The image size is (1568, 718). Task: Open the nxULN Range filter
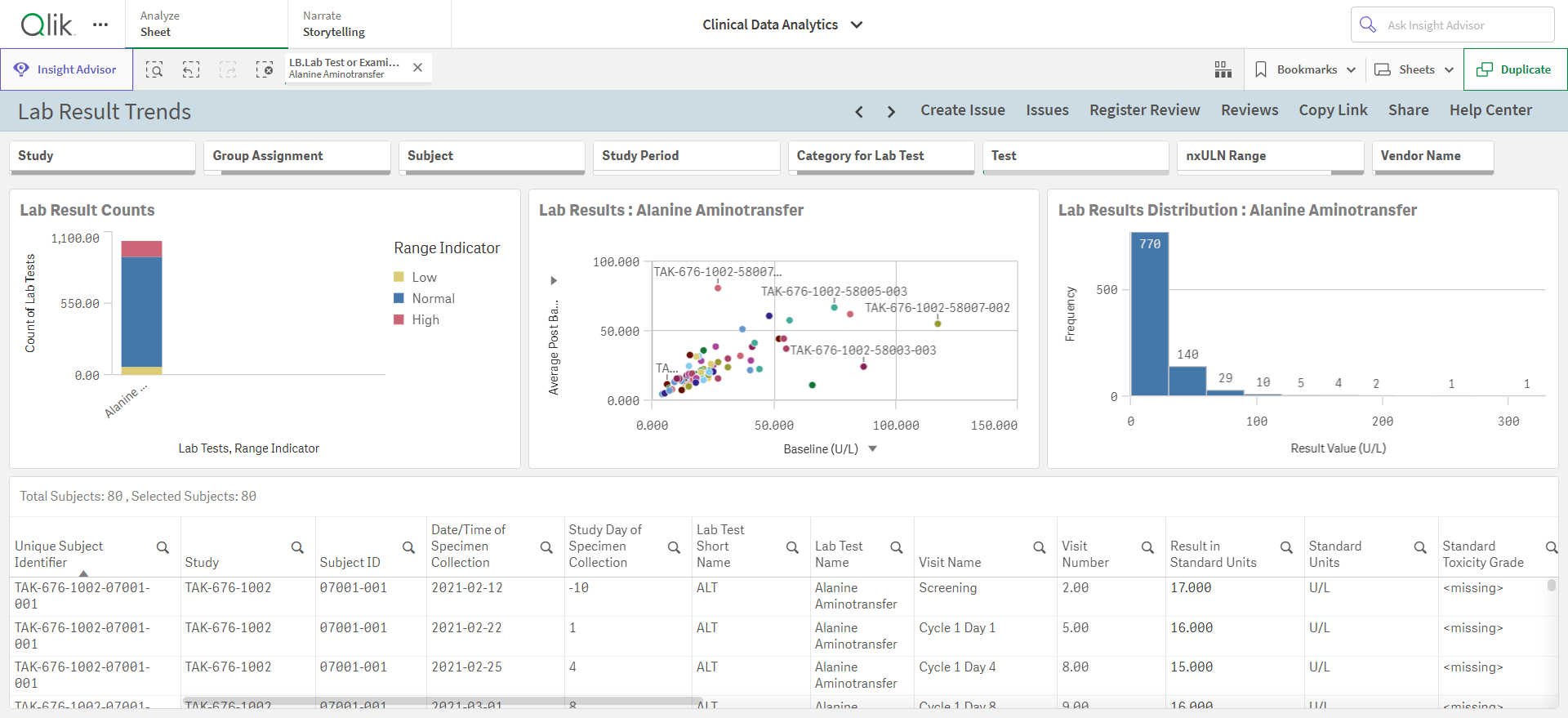pyautogui.click(x=1270, y=157)
